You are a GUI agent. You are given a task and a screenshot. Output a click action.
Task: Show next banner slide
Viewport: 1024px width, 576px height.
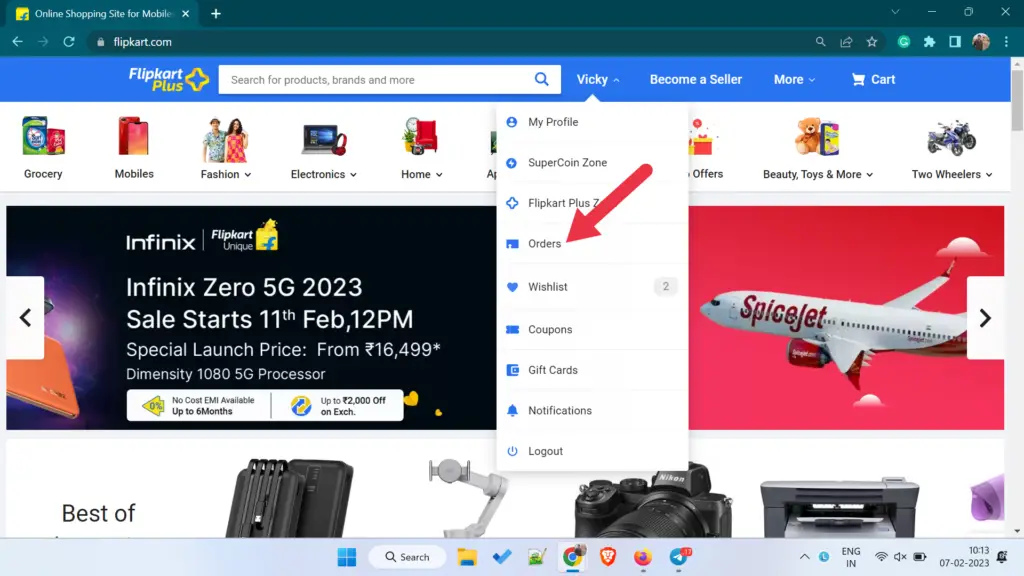click(x=985, y=318)
